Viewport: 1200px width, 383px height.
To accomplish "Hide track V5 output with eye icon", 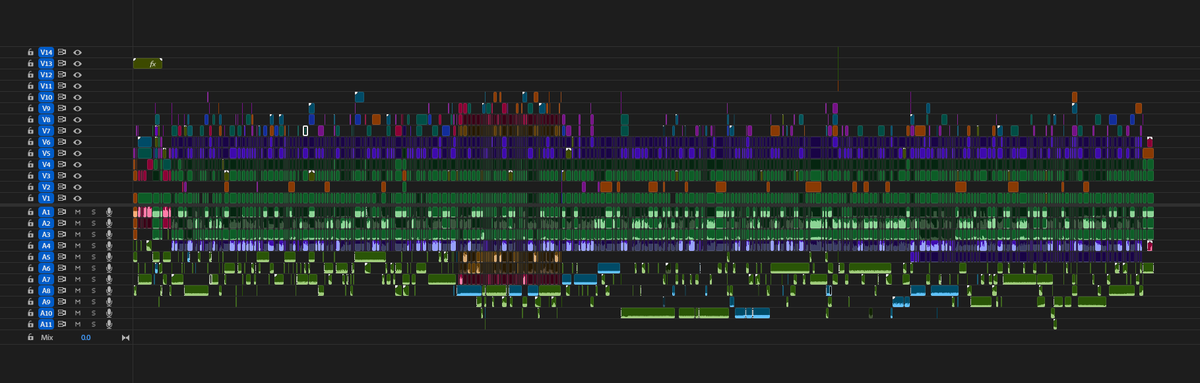I will pos(77,153).
